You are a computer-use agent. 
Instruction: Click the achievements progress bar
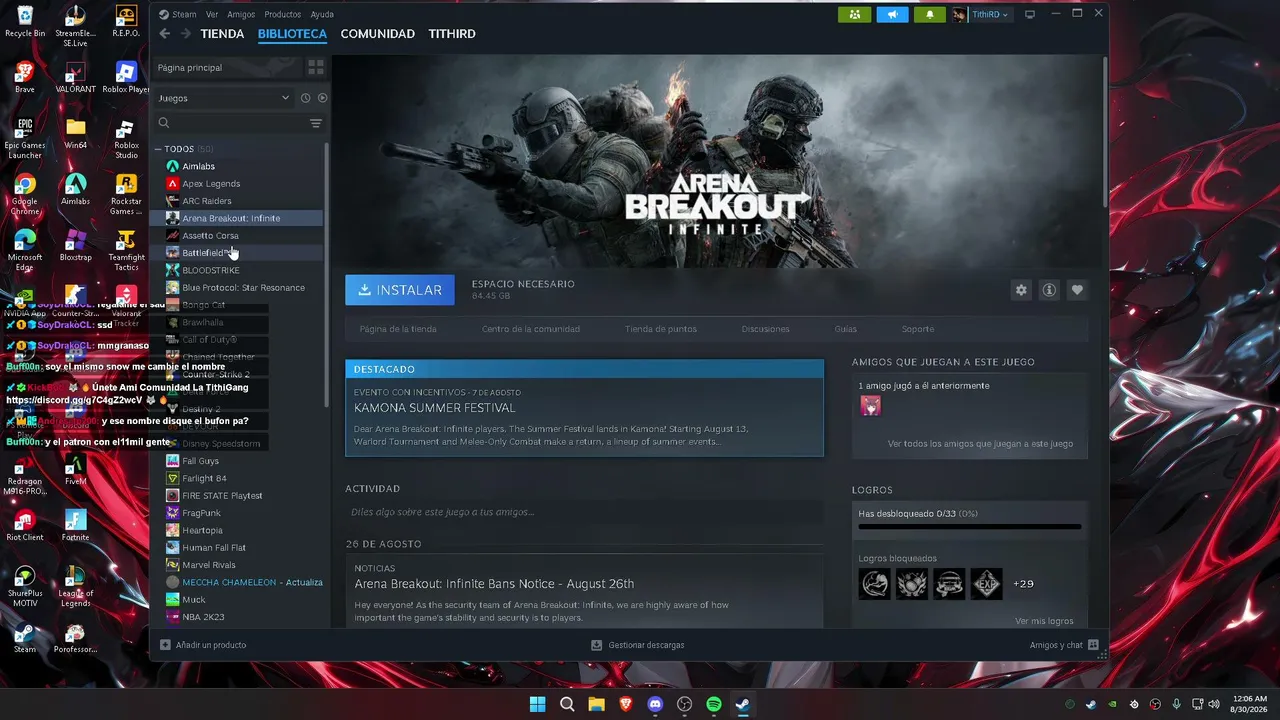pos(969,526)
